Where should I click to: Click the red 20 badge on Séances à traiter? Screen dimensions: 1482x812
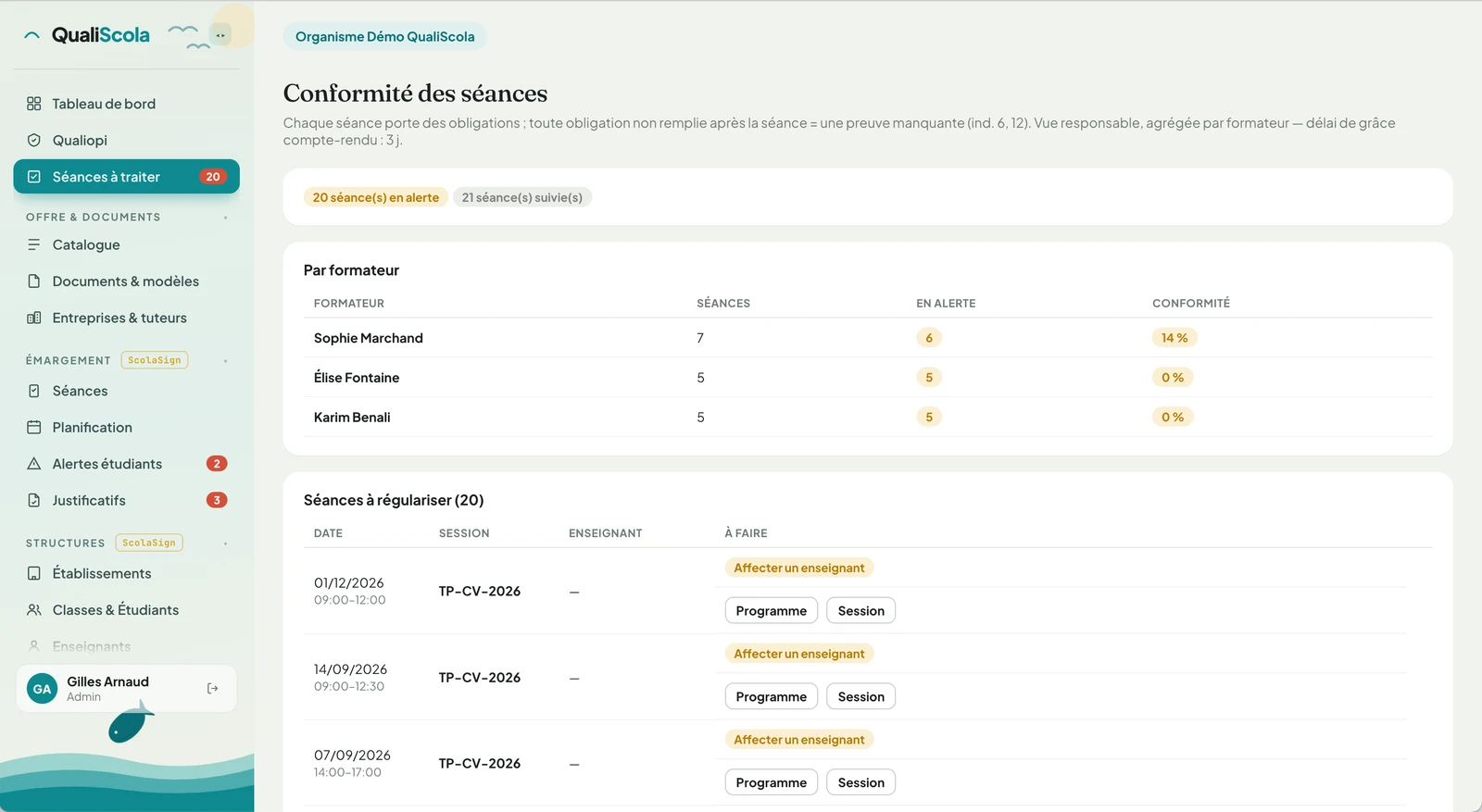click(213, 177)
